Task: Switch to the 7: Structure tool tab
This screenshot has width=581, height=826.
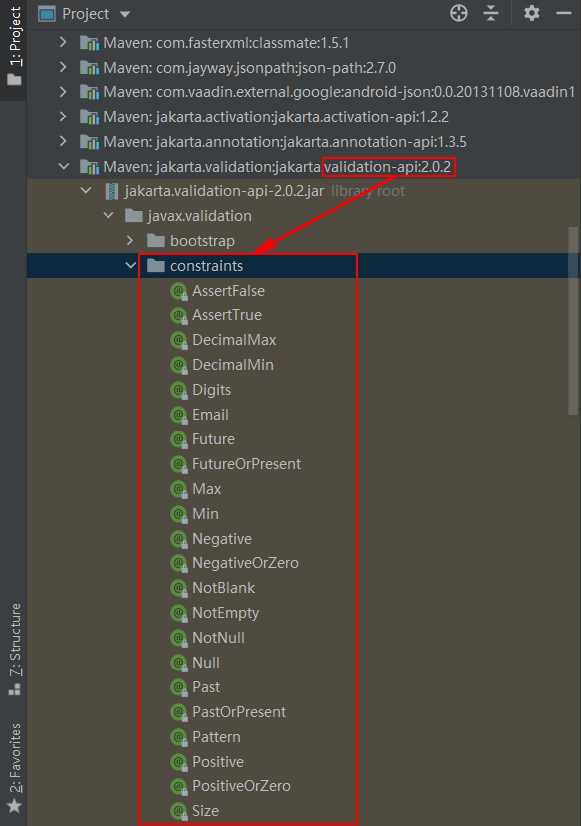Action: [x=15, y=649]
